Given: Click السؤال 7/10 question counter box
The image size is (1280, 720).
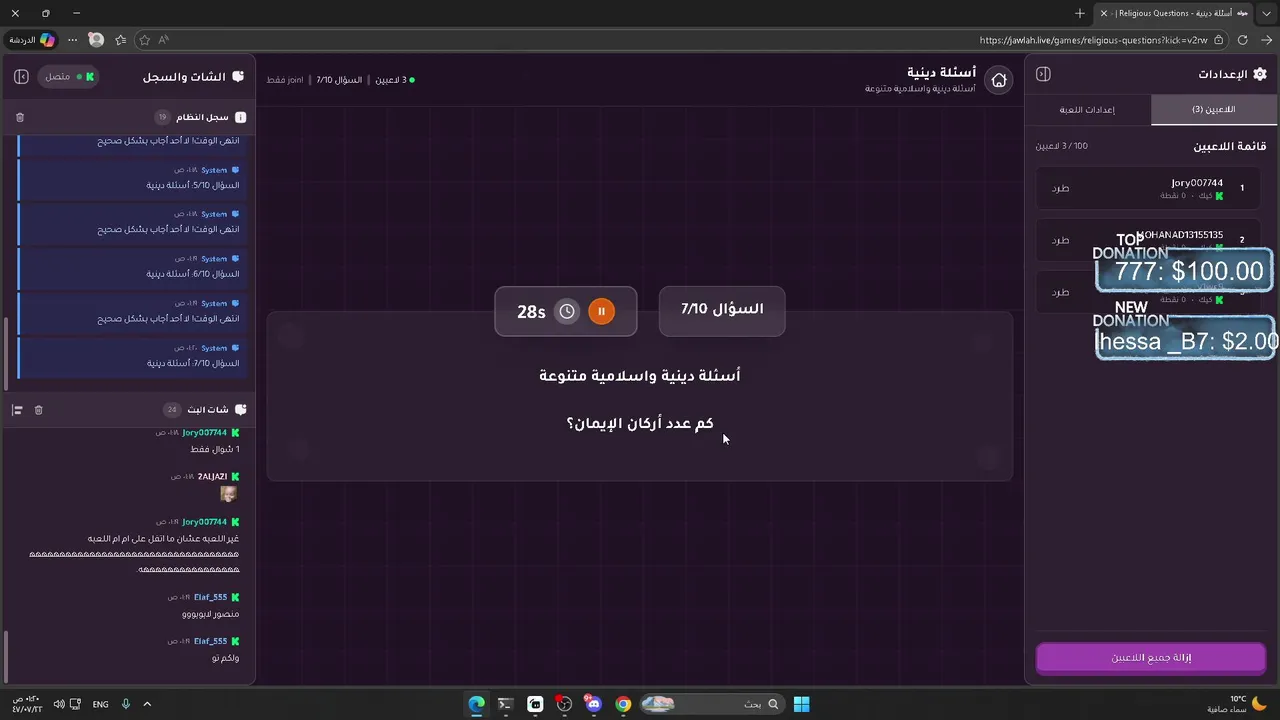Looking at the screenshot, I should [722, 310].
